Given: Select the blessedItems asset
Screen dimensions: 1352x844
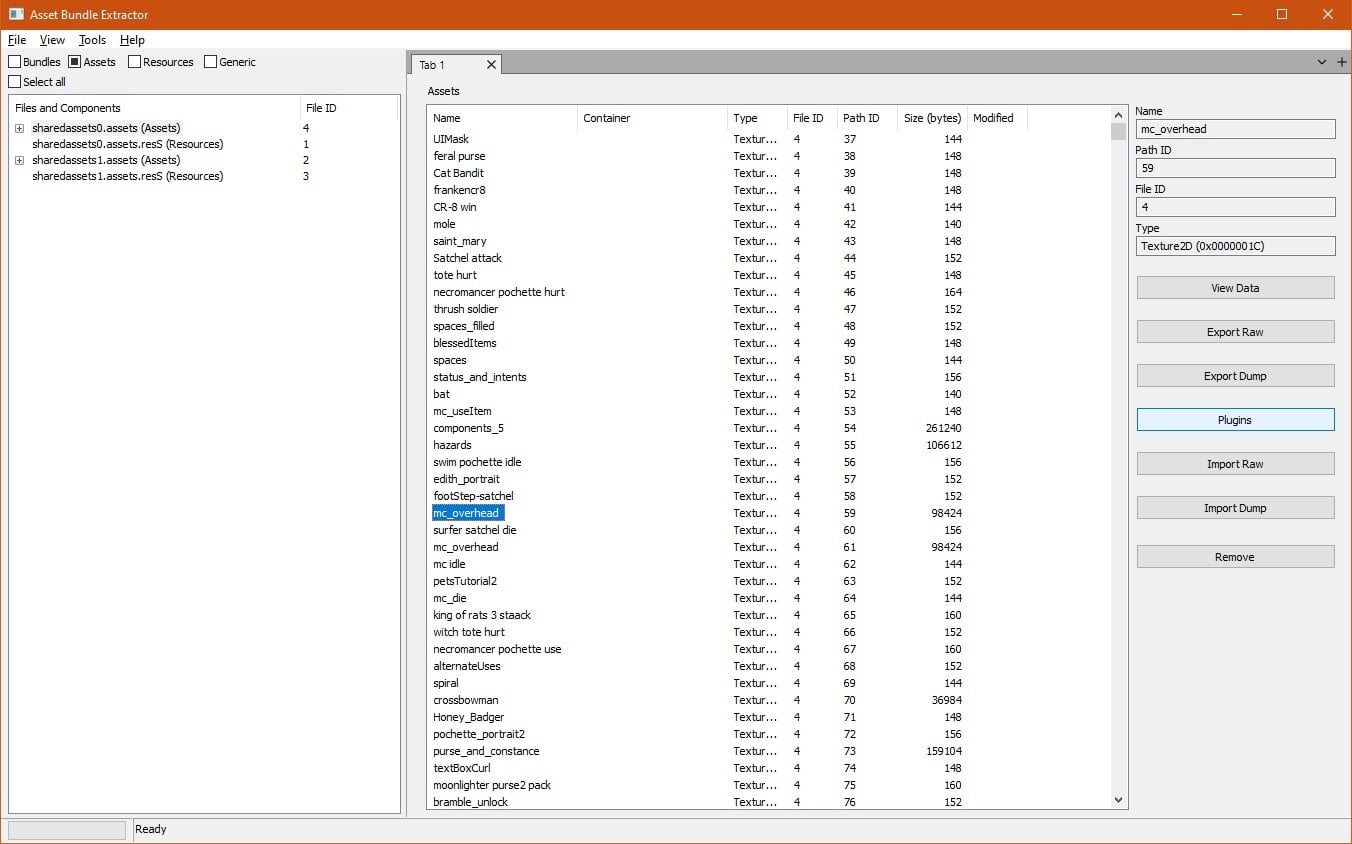Looking at the screenshot, I should point(465,343).
